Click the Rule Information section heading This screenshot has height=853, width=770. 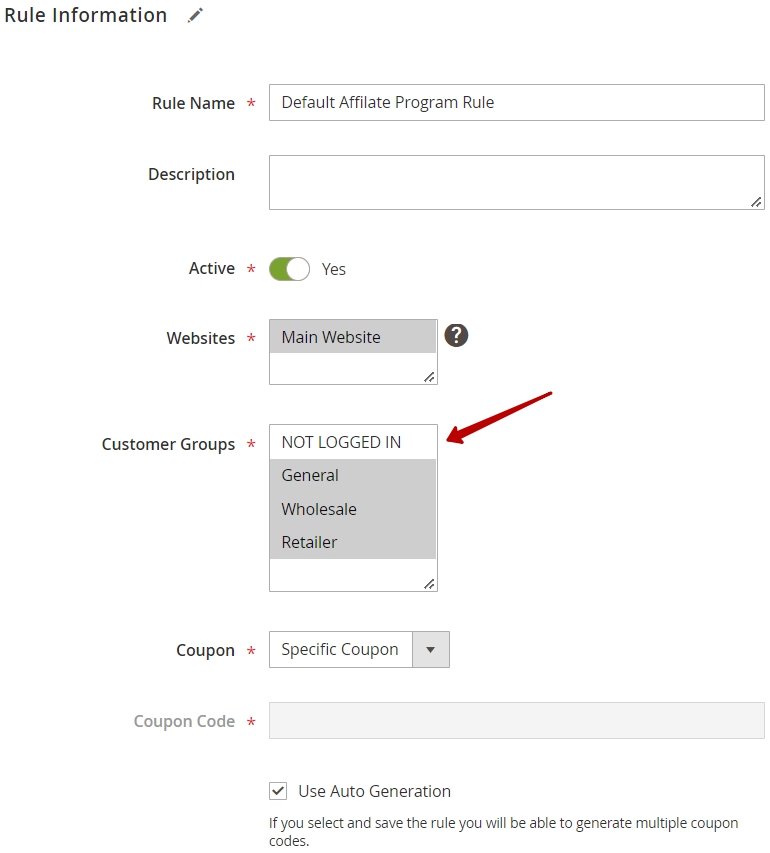pos(85,15)
